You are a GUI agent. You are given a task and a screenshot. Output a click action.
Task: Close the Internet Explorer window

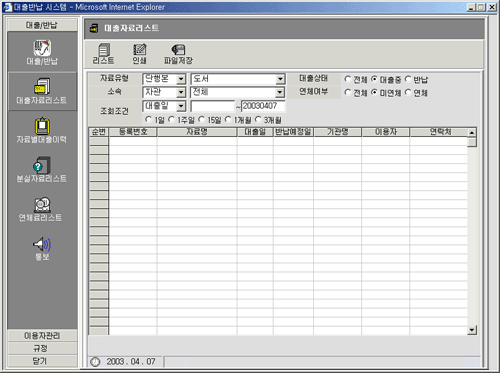tap(492, 7)
